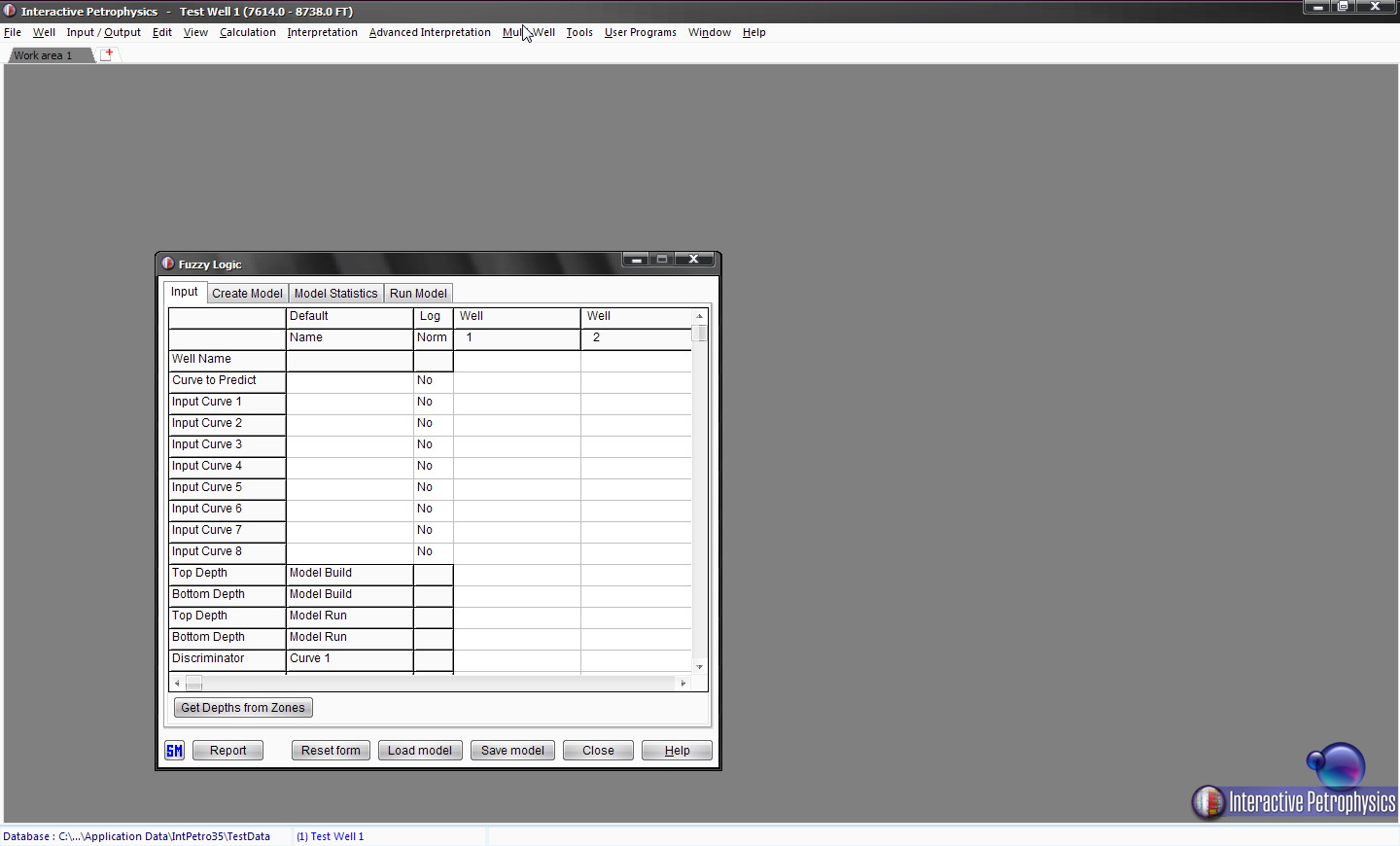Toggle Log Norm for Input Curve 6
The image size is (1400, 846).
pos(433,510)
